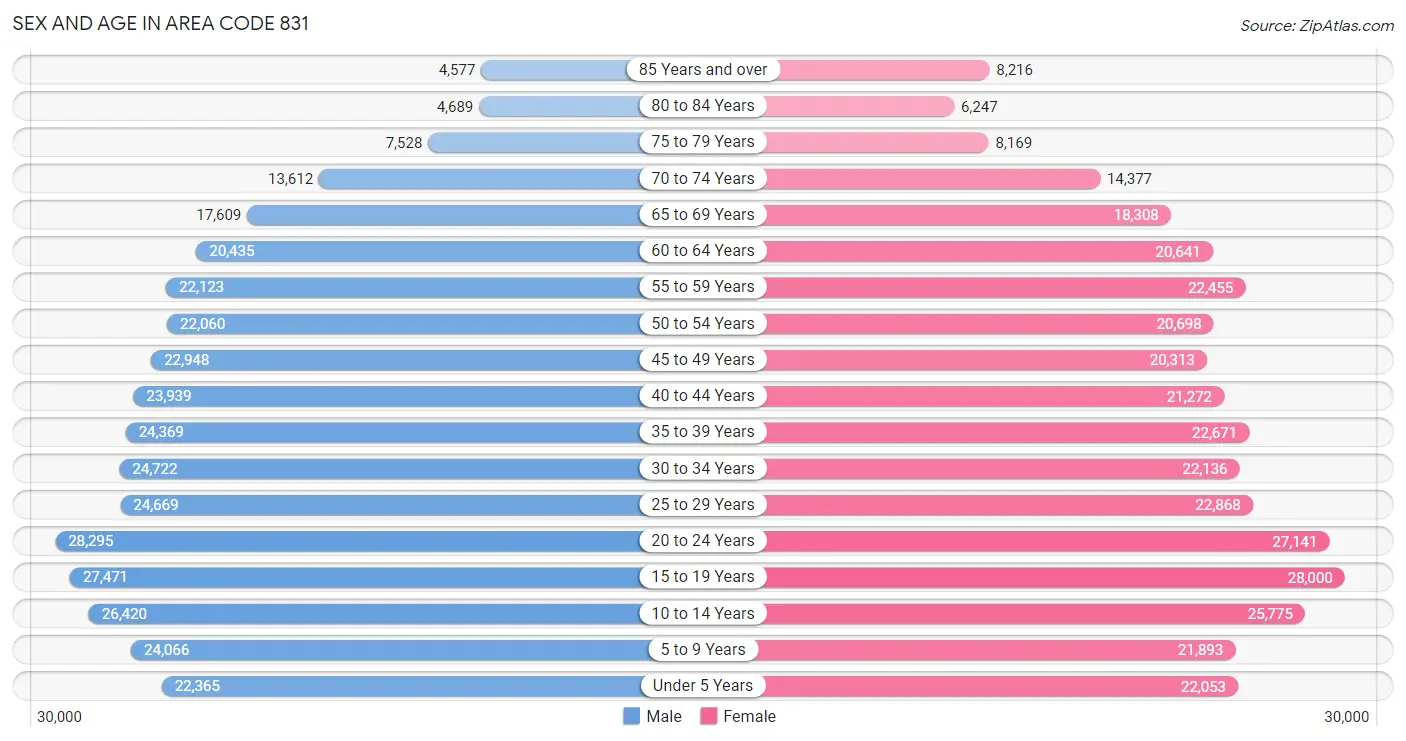
Task: Click the pink Female legend swatch
Action: tap(709, 716)
